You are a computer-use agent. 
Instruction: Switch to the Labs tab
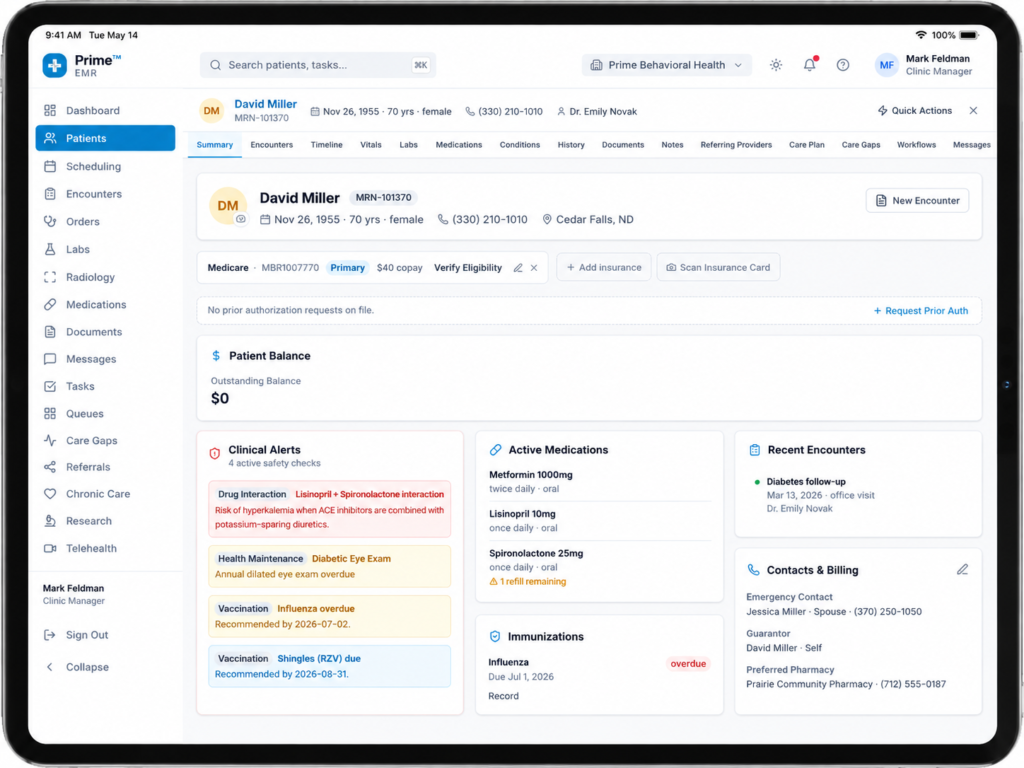click(409, 145)
